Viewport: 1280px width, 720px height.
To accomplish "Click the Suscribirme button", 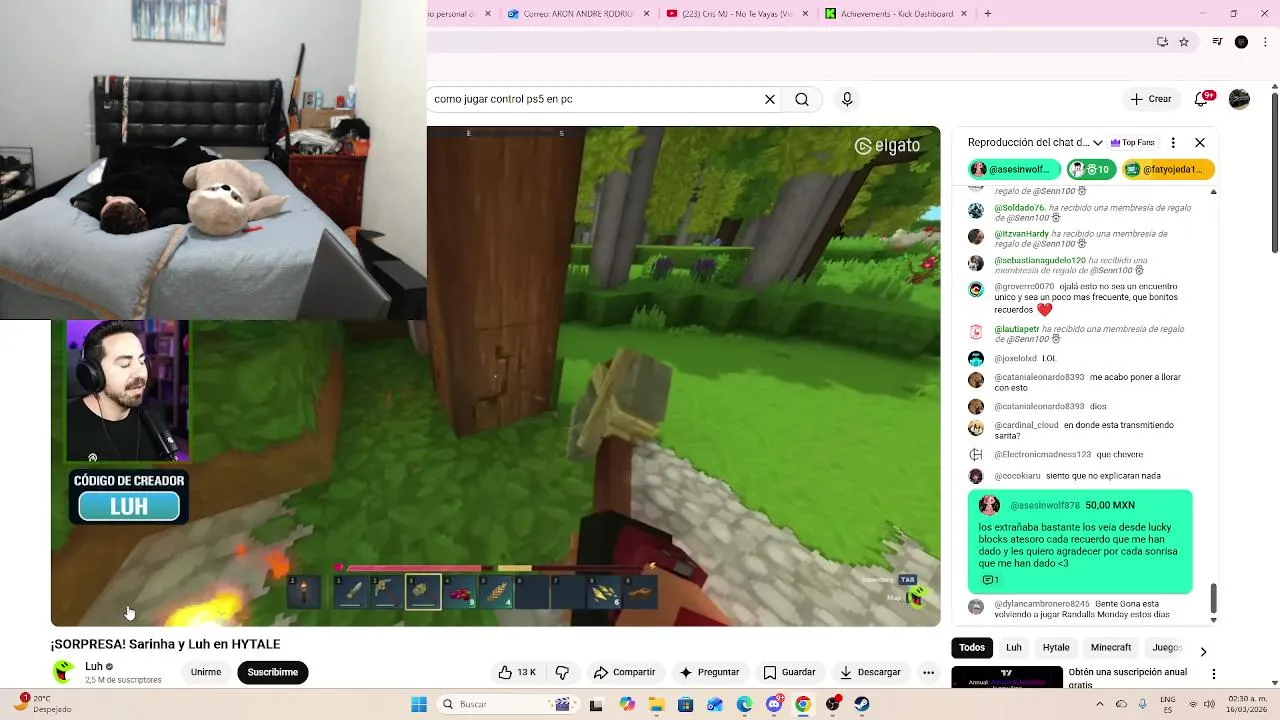I will (x=273, y=672).
